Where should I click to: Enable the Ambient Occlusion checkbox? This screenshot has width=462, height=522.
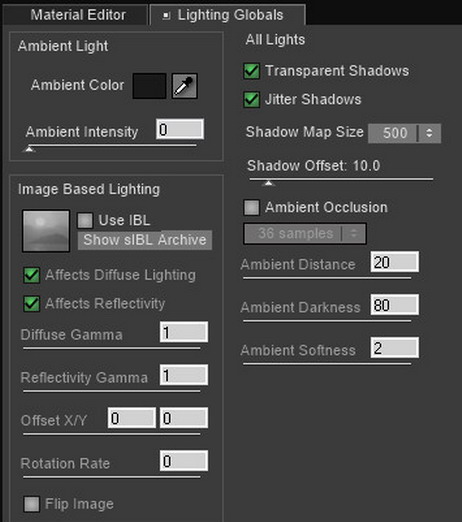(x=252, y=207)
